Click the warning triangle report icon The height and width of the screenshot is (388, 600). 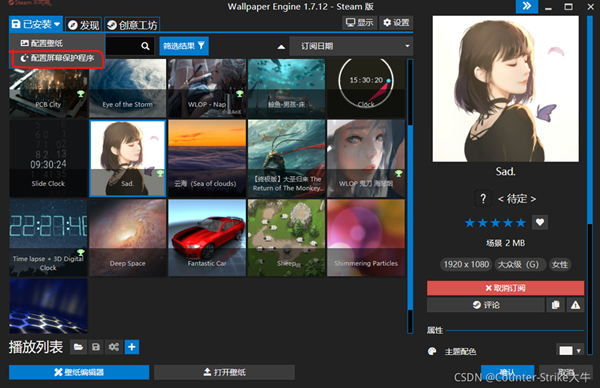575,305
